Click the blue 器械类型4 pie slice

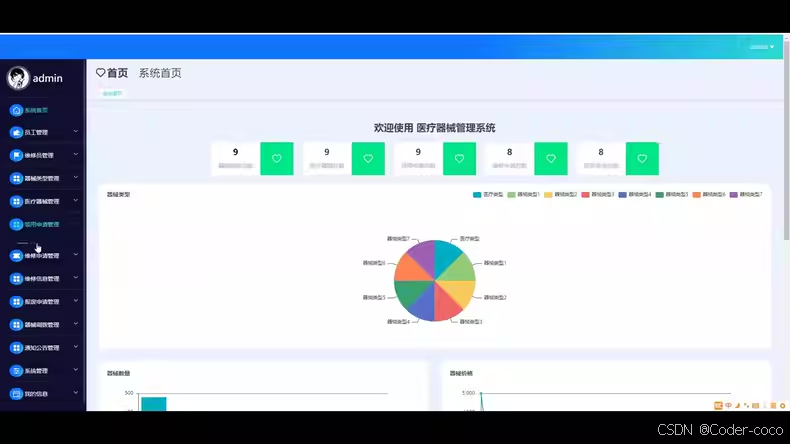423,305
